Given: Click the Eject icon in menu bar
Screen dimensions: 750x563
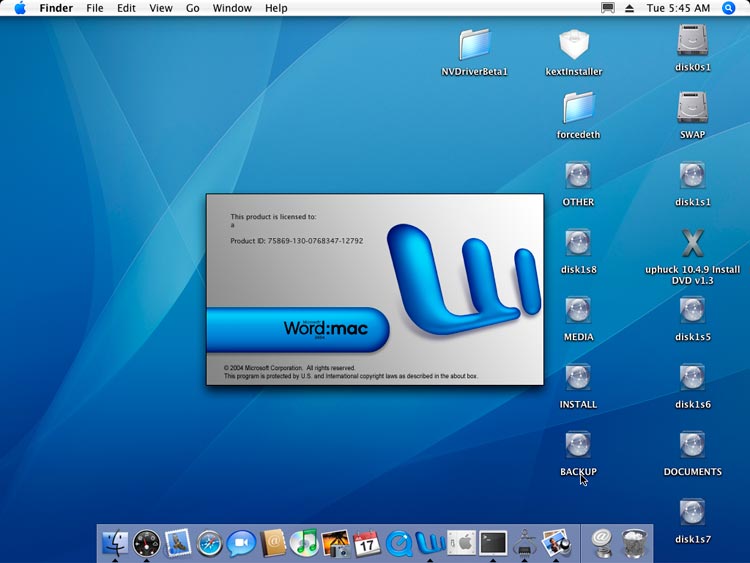Looking at the screenshot, I should pos(629,8).
